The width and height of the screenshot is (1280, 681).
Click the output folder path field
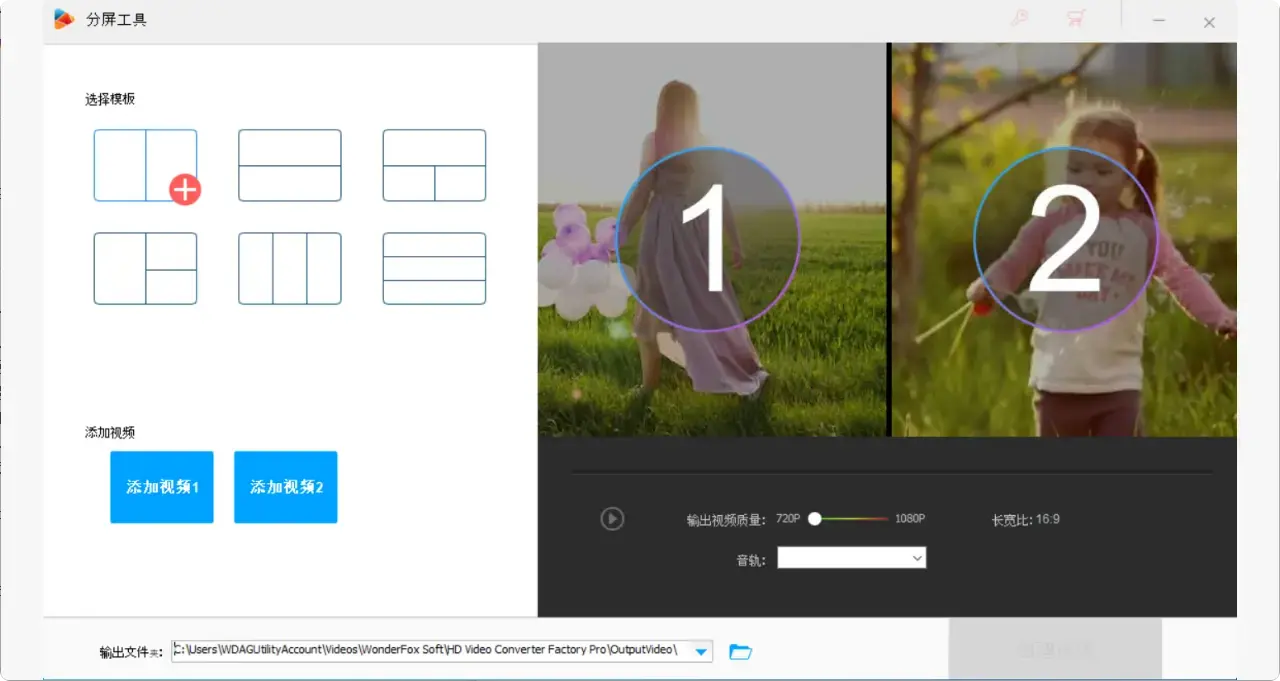pos(430,651)
